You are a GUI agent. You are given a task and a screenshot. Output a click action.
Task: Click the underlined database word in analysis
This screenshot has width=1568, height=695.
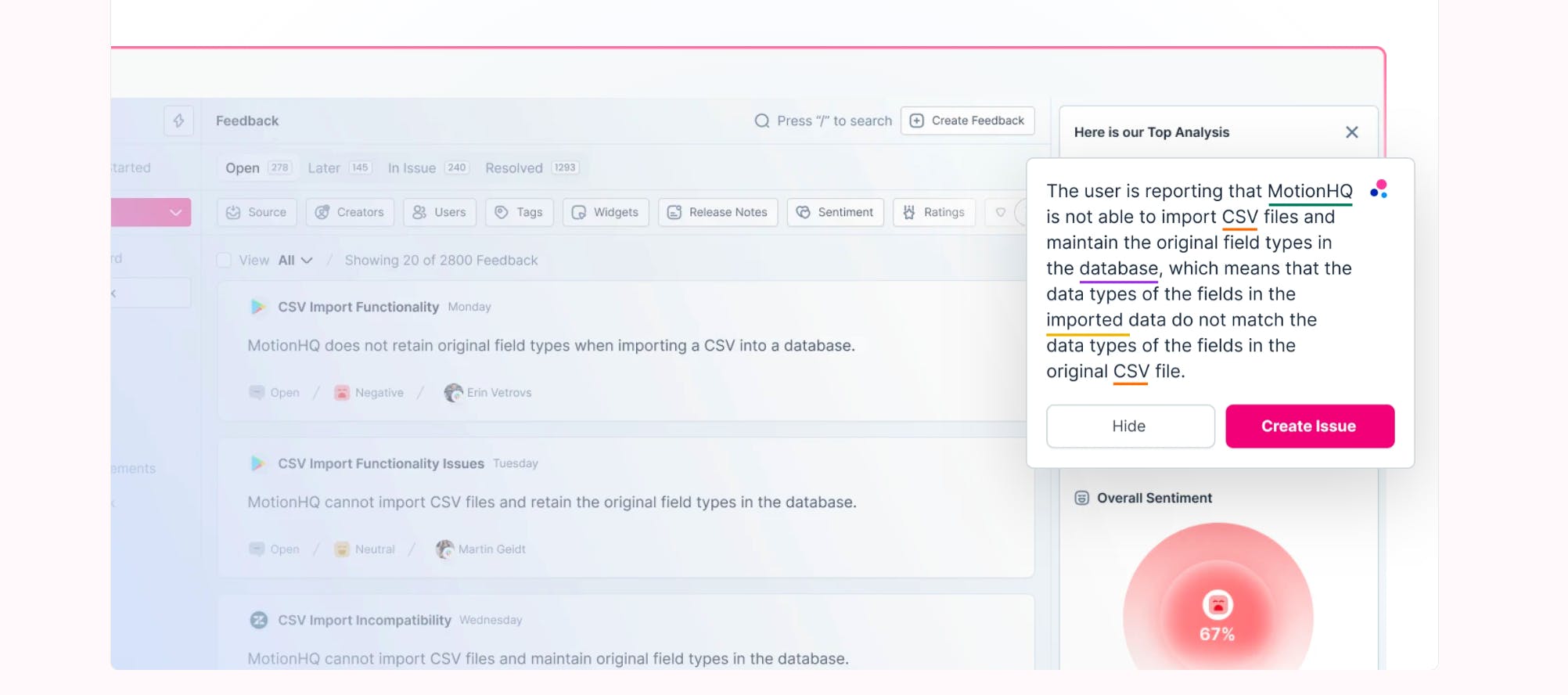[1118, 268]
